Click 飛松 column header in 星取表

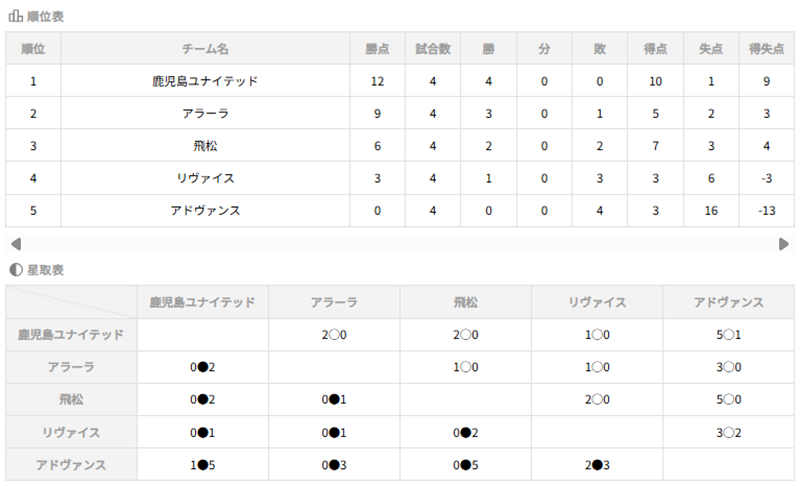tap(466, 302)
